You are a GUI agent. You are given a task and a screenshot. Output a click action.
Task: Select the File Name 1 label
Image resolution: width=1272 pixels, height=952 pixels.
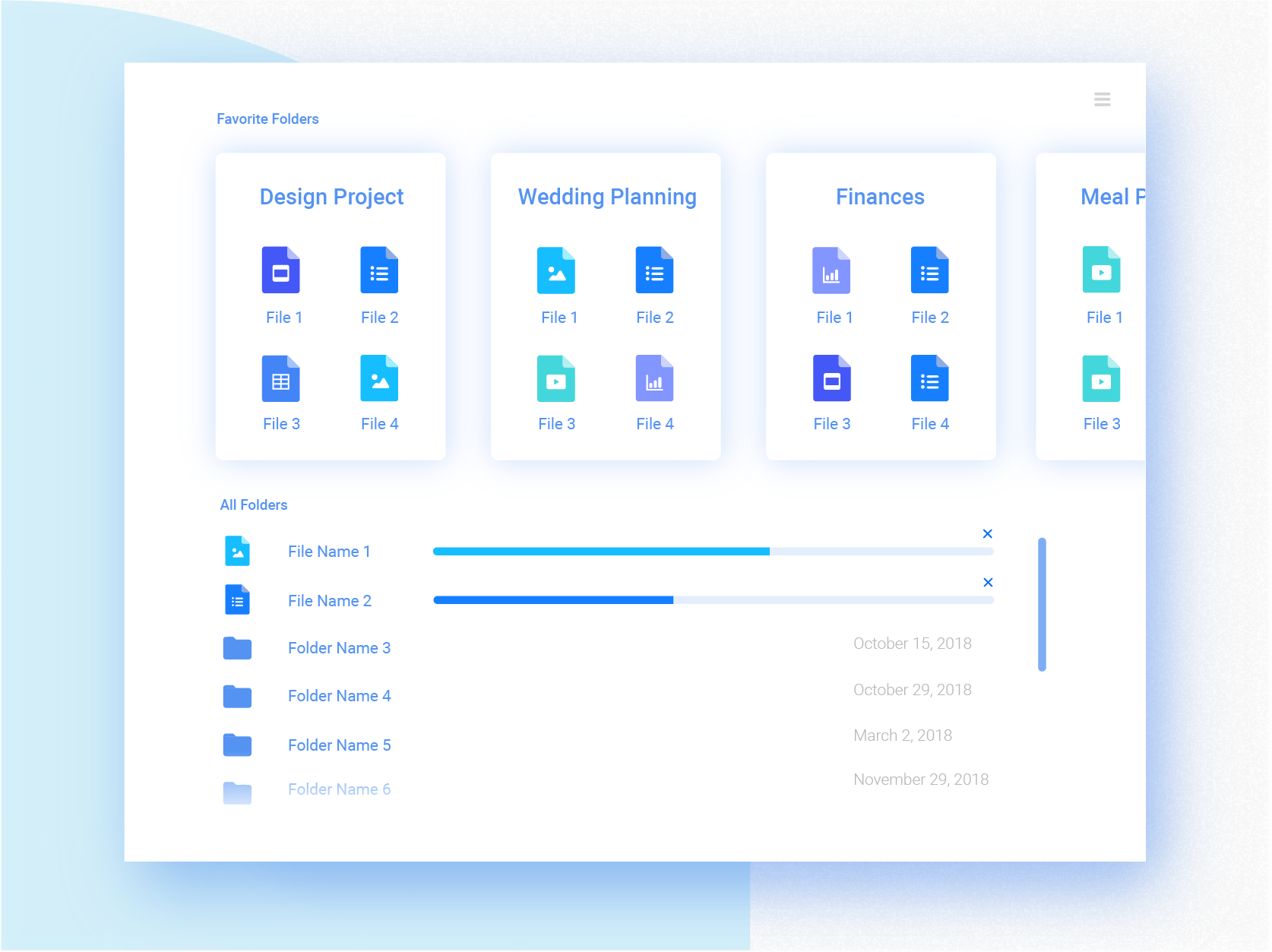tap(329, 552)
